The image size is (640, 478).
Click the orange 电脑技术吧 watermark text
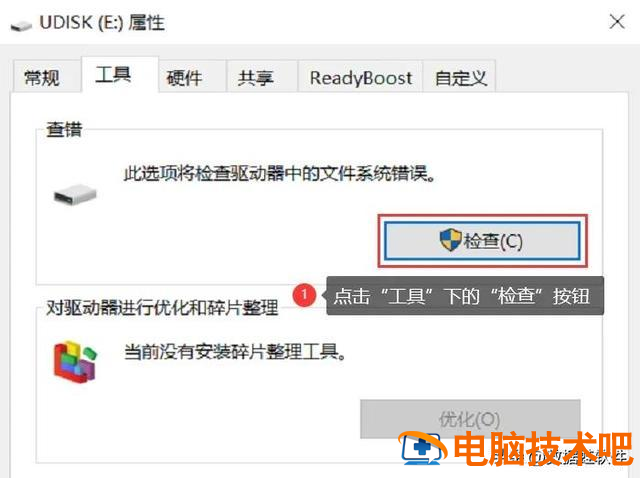coord(543,448)
